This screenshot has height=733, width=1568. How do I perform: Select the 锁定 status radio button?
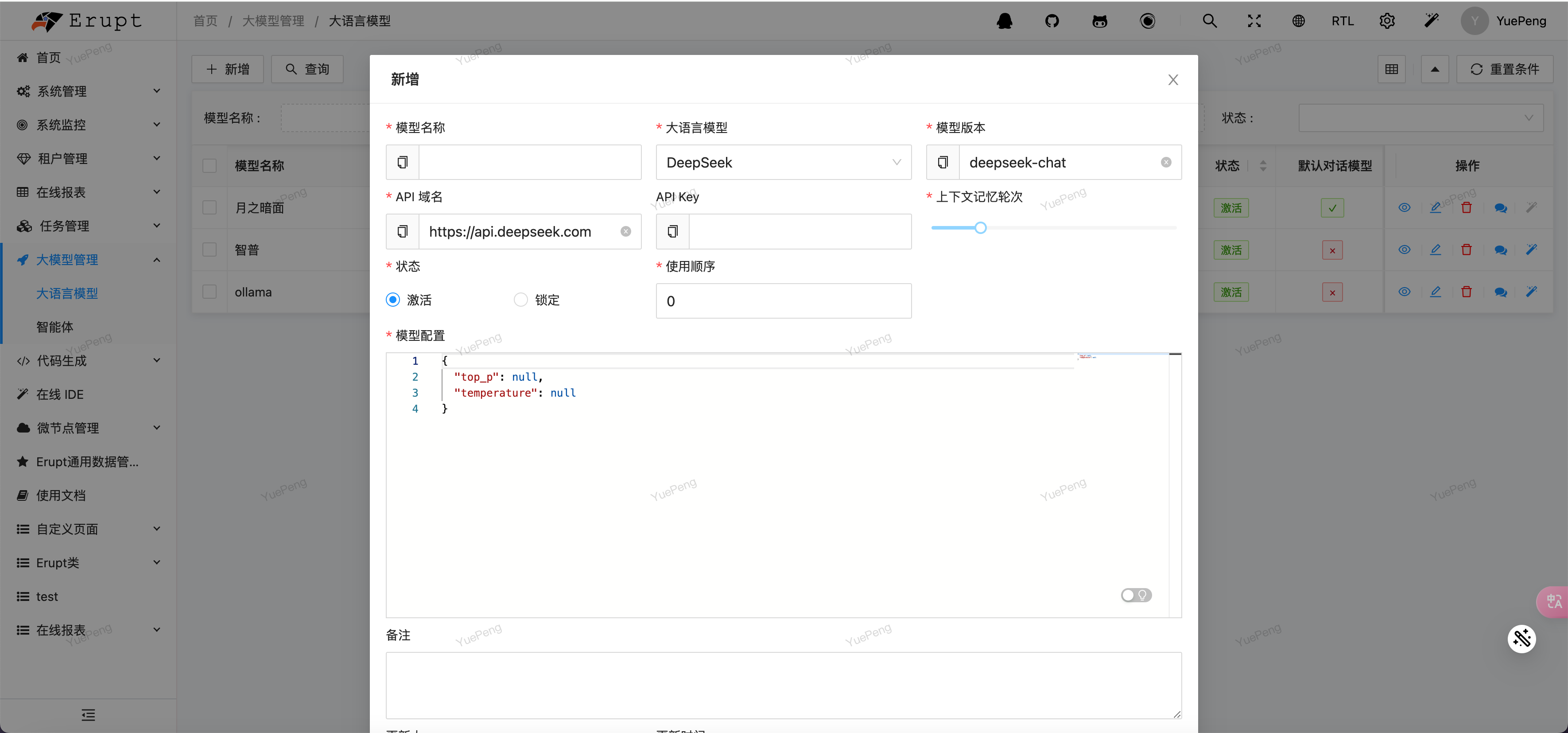[x=520, y=300]
